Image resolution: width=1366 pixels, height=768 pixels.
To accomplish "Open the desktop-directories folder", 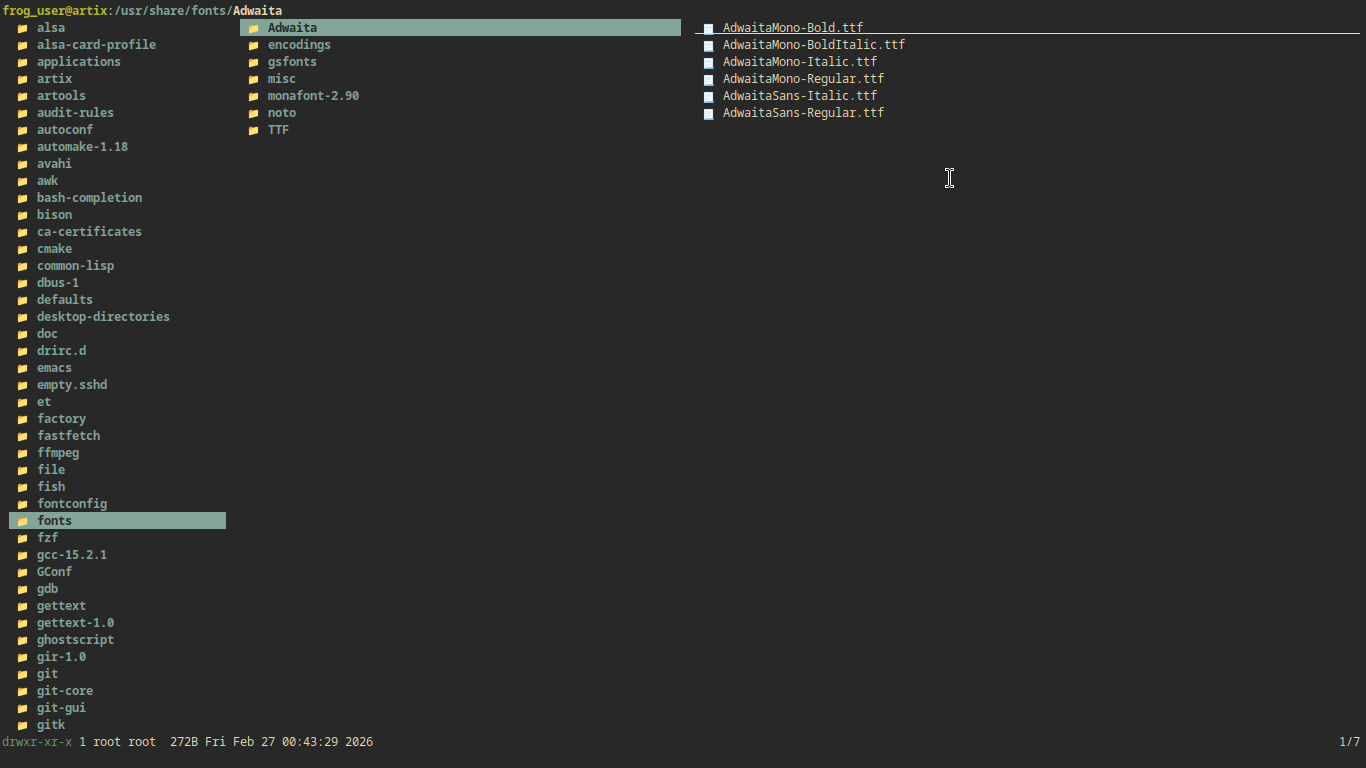I will 103,317.
